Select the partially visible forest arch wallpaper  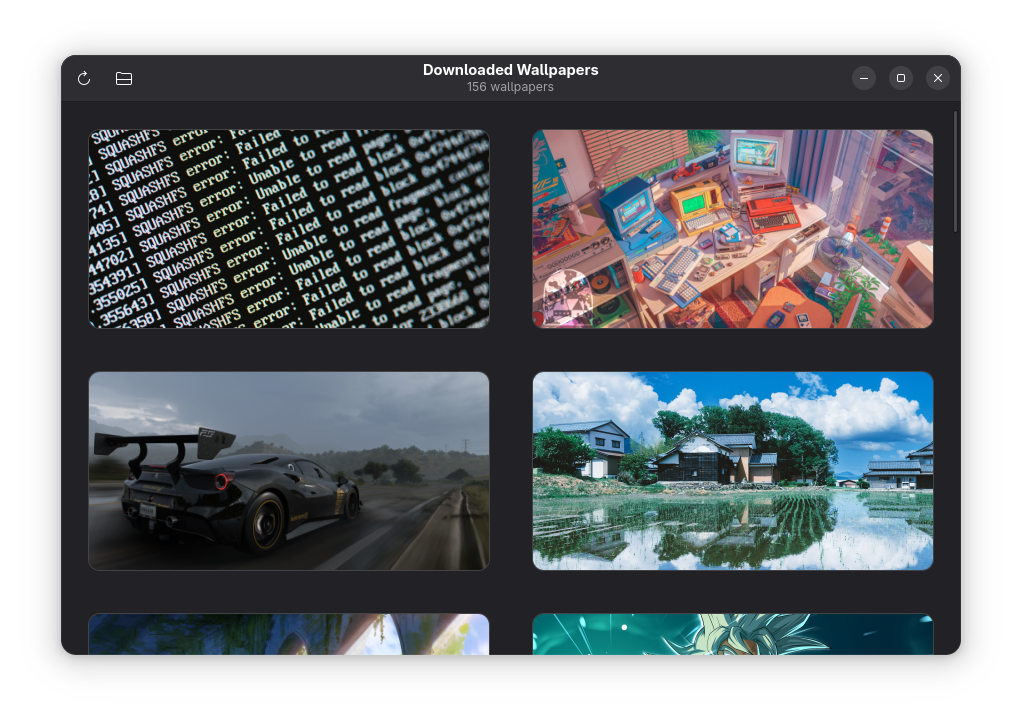[289, 634]
